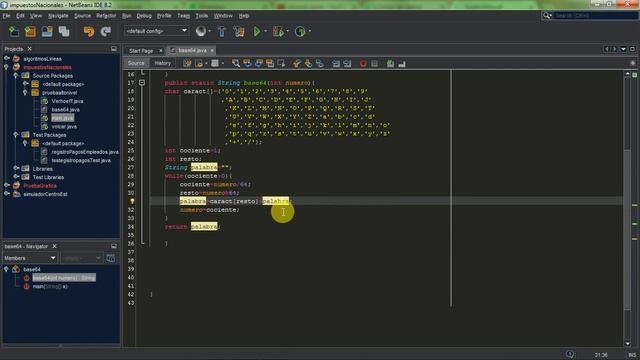The height and width of the screenshot is (360, 640).
Task: Click the New File toolbar icon
Action: tap(14, 31)
